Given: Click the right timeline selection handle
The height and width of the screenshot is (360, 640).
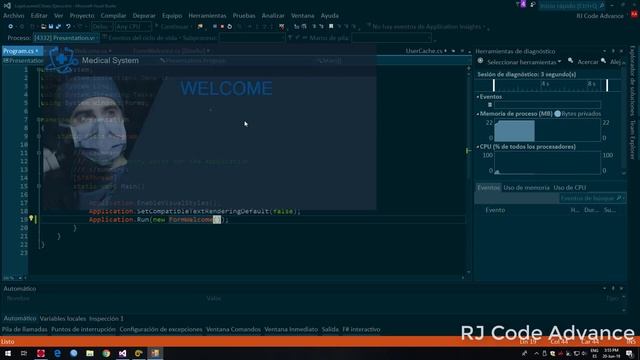Looking at the screenshot, I should tap(607, 85).
